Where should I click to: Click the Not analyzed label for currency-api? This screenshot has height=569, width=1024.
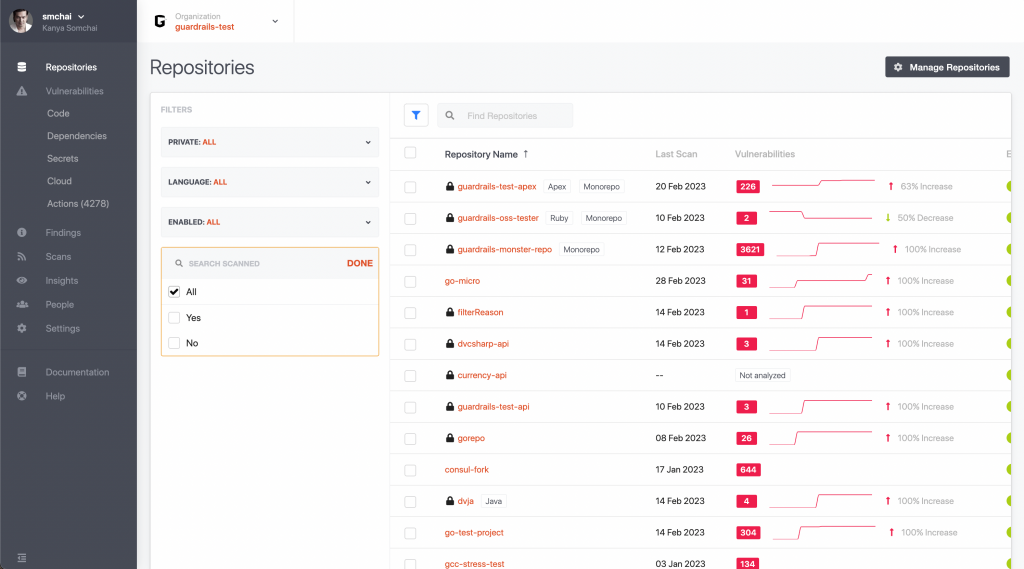click(762, 375)
